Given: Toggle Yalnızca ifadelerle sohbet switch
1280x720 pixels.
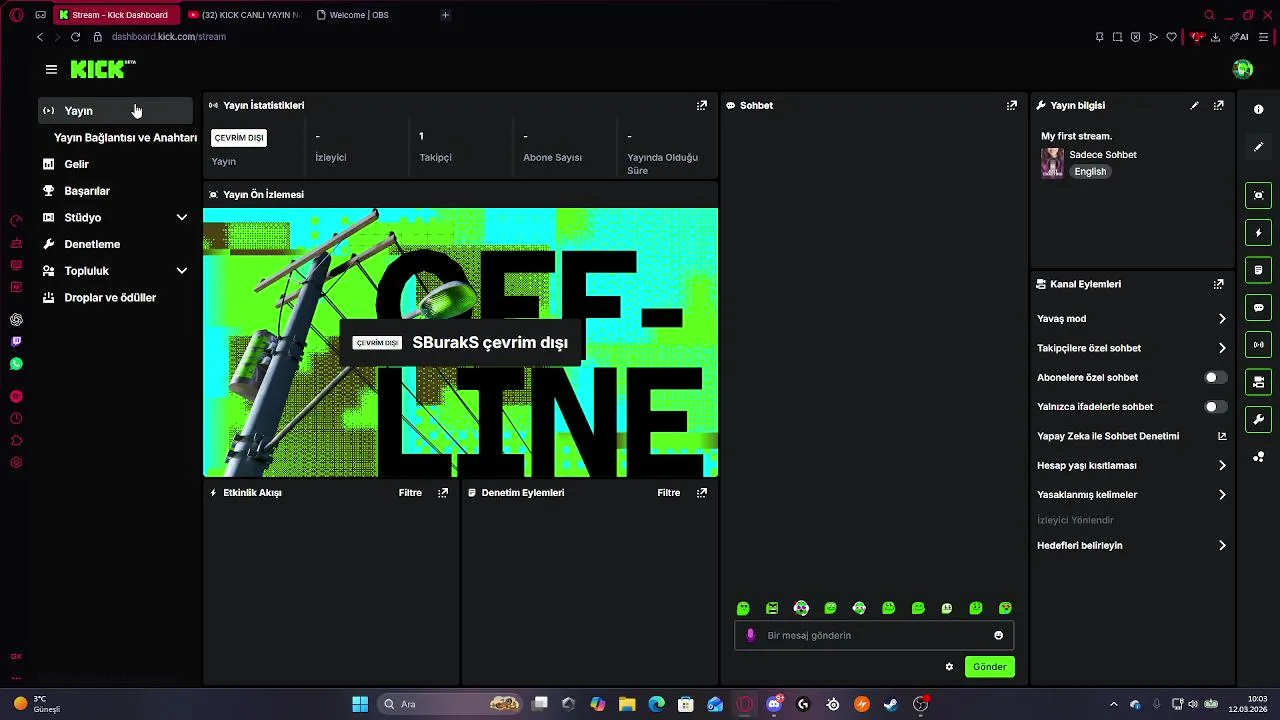Looking at the screenshot, I should pyautogui.click(x=1215, y=407).
